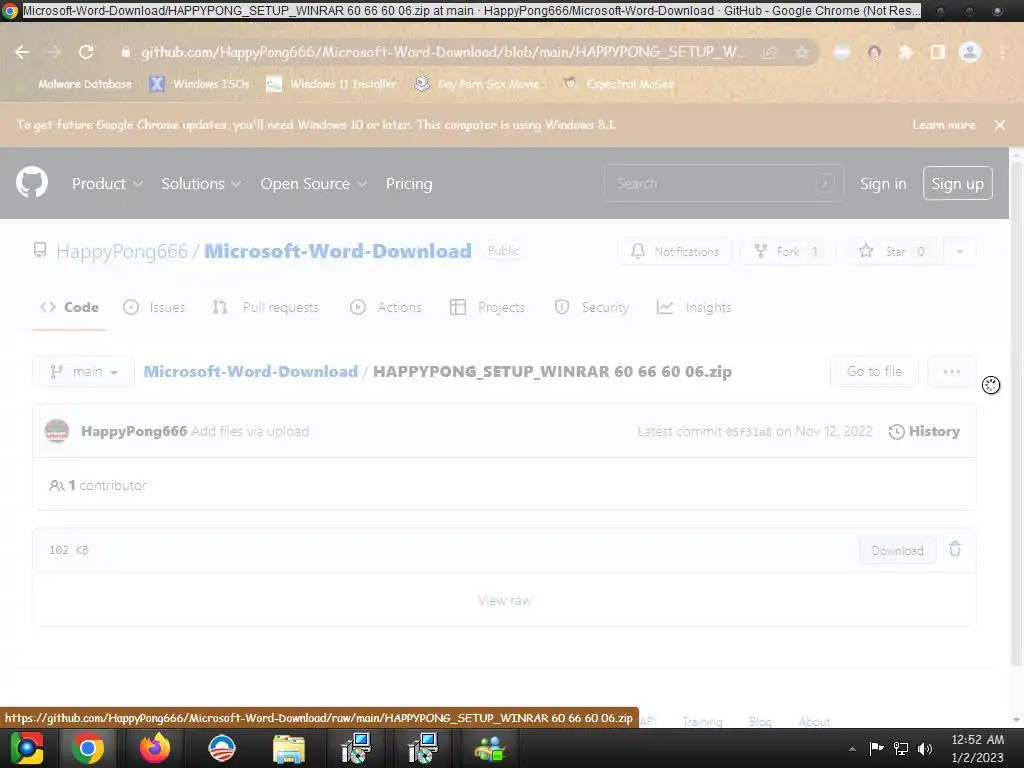
Task: Open the Add files via upload commit
Action: click(x=250, y=431)
